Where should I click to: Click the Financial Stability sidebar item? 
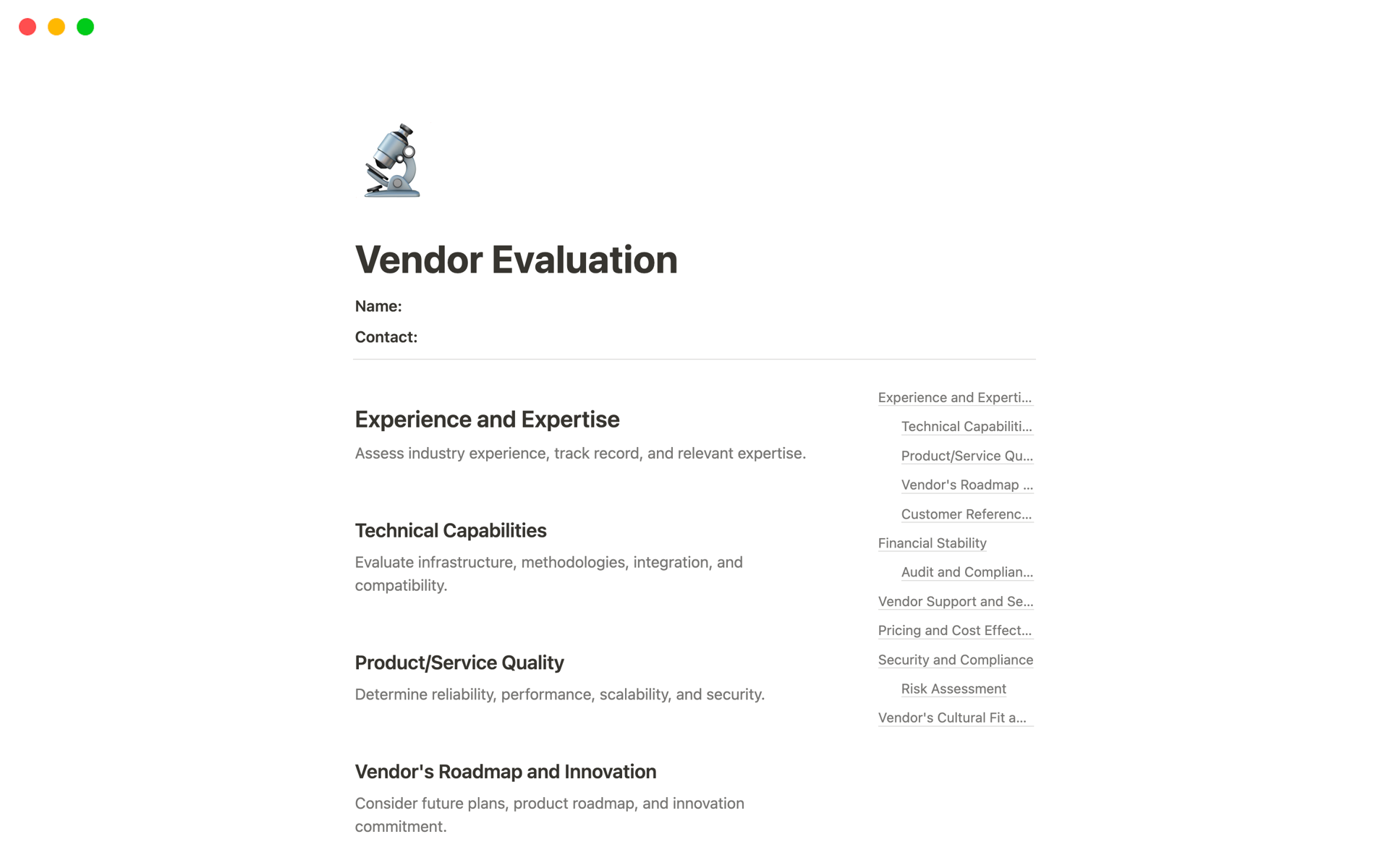932,542
